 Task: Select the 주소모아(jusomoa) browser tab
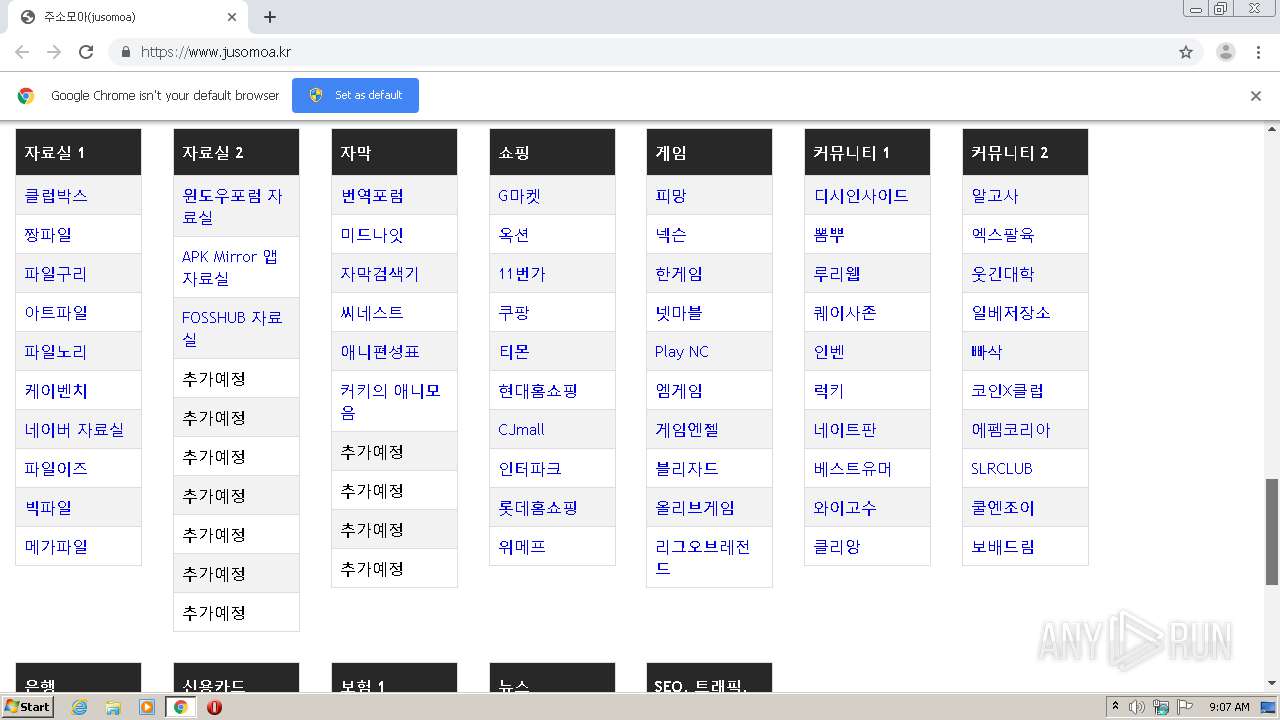(x=128, y=17)
